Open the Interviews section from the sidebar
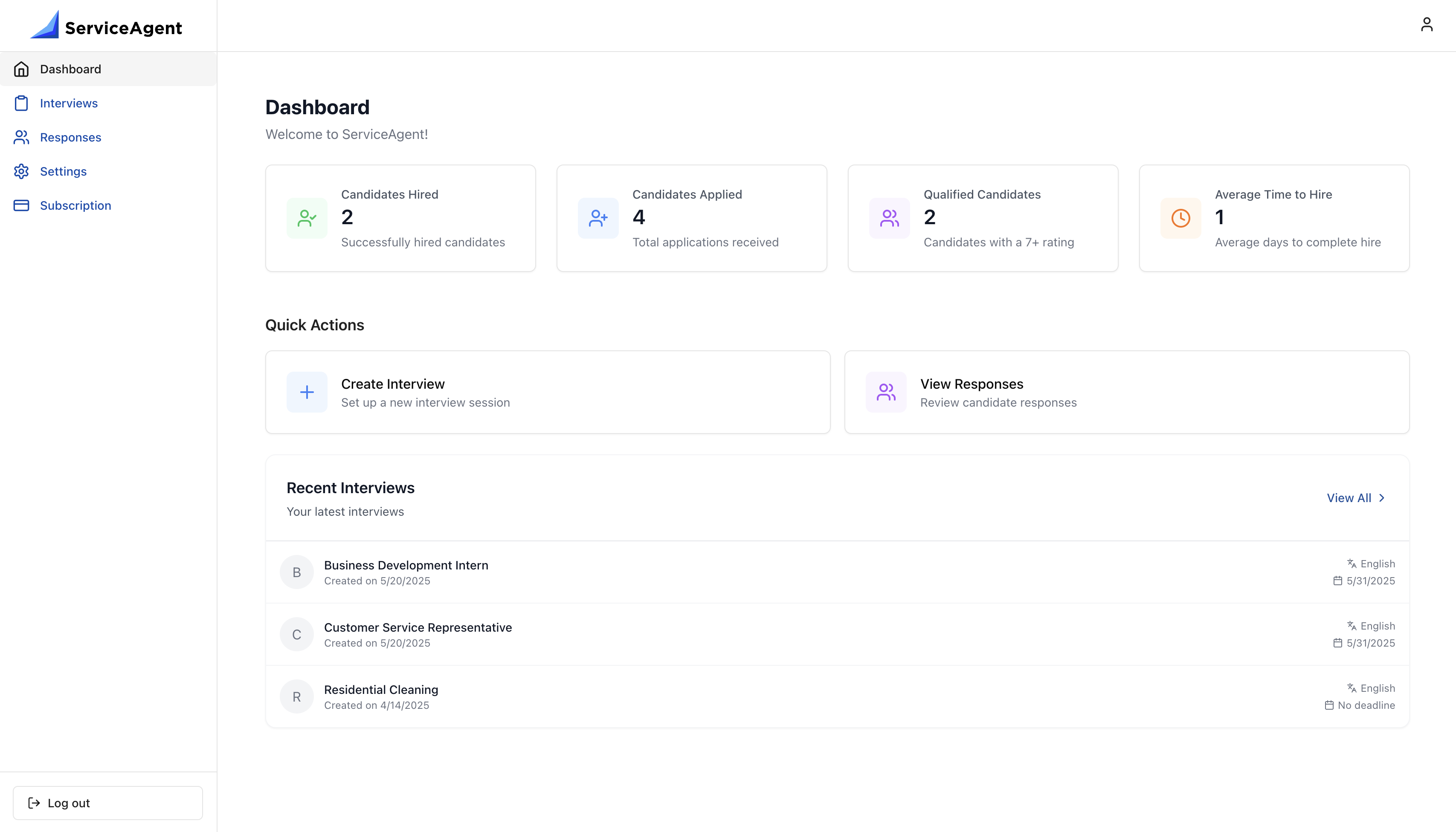1456x832 pixels. [69, 103]
